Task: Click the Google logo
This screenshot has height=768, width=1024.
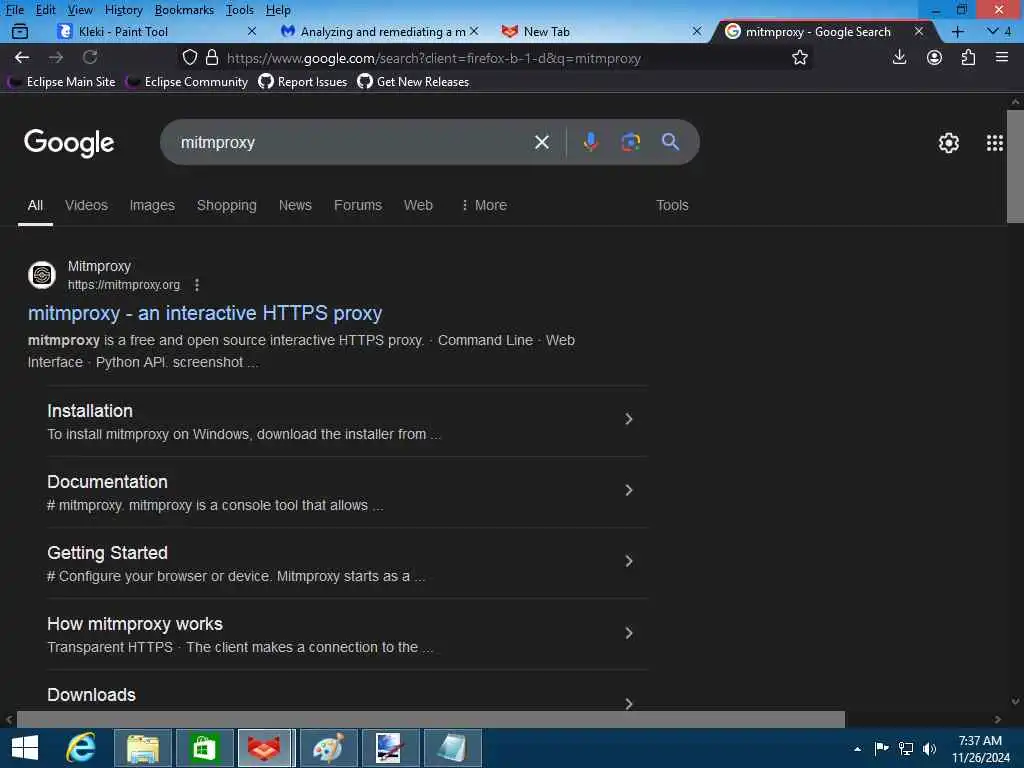Action: [69, 143]
